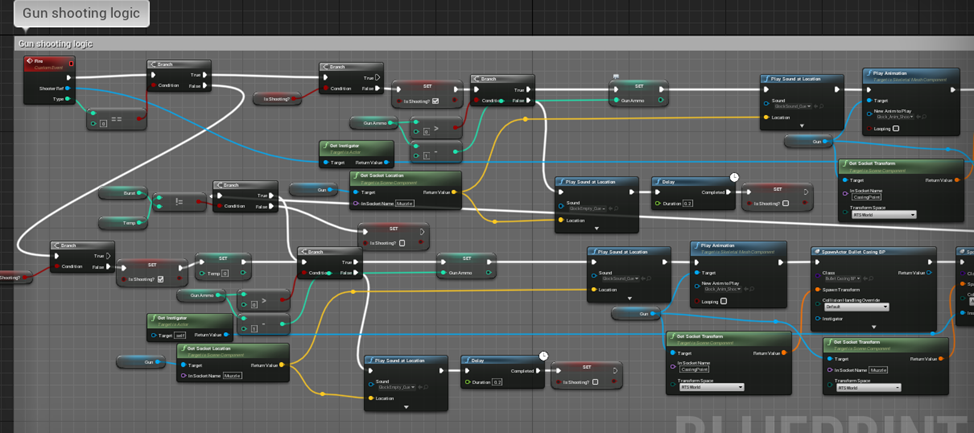
Task: Open GlockSound_Cue dropdown in upper Play Sound node
Action: click(791, 106)
